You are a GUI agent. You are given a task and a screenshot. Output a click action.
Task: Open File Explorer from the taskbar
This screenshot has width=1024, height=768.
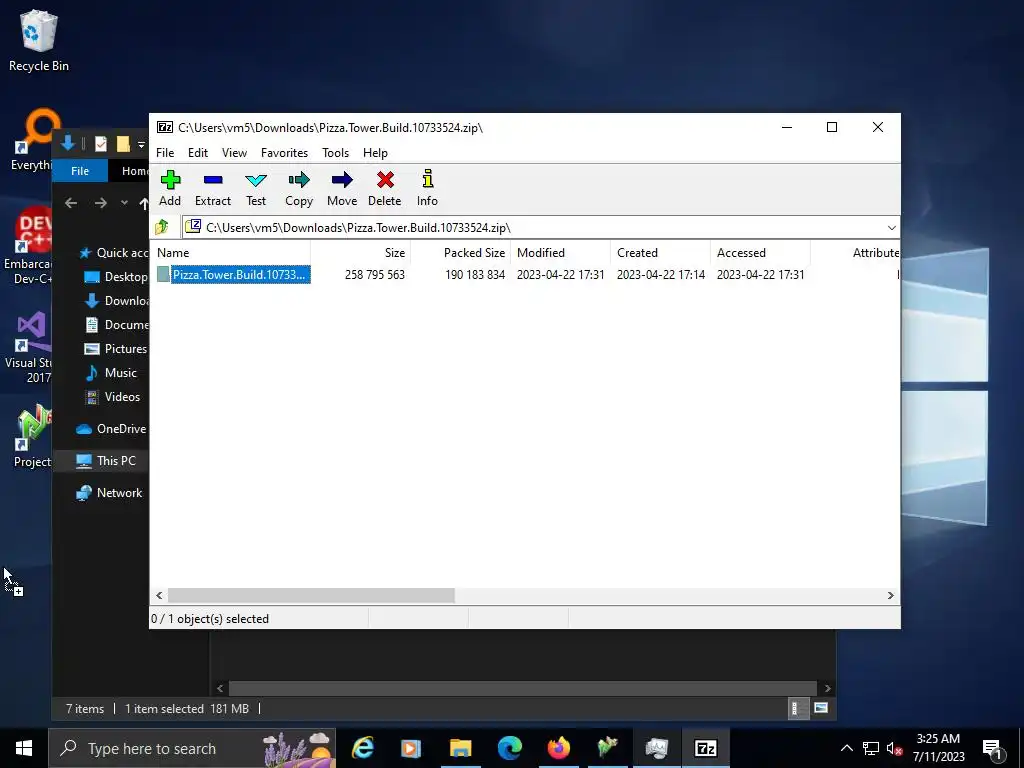(x=460, y=748)
